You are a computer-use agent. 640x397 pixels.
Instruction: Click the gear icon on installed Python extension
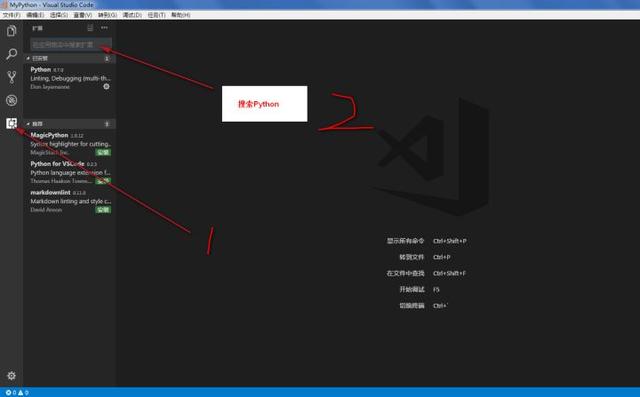106,86
